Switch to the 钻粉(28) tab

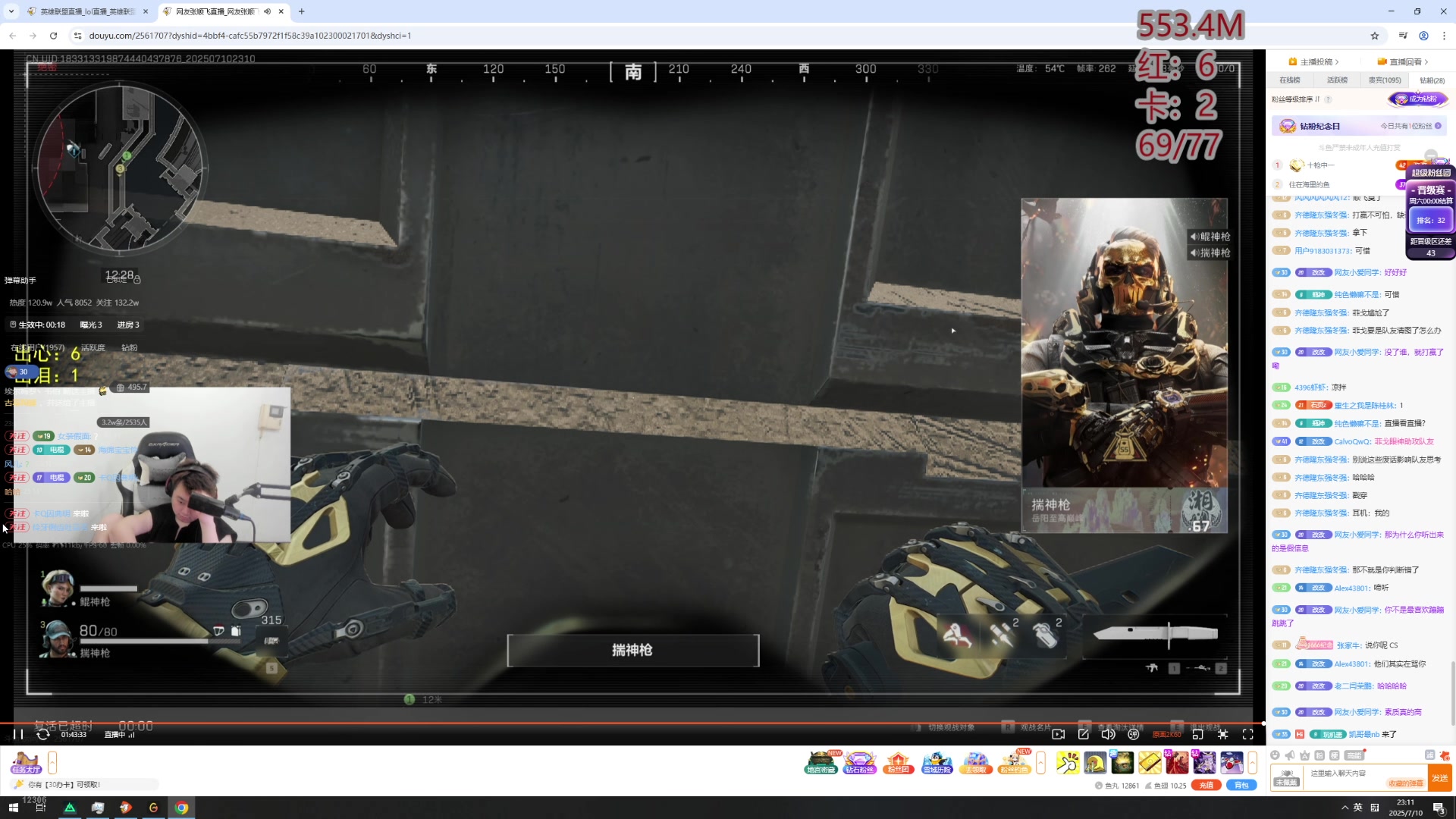1432,80
